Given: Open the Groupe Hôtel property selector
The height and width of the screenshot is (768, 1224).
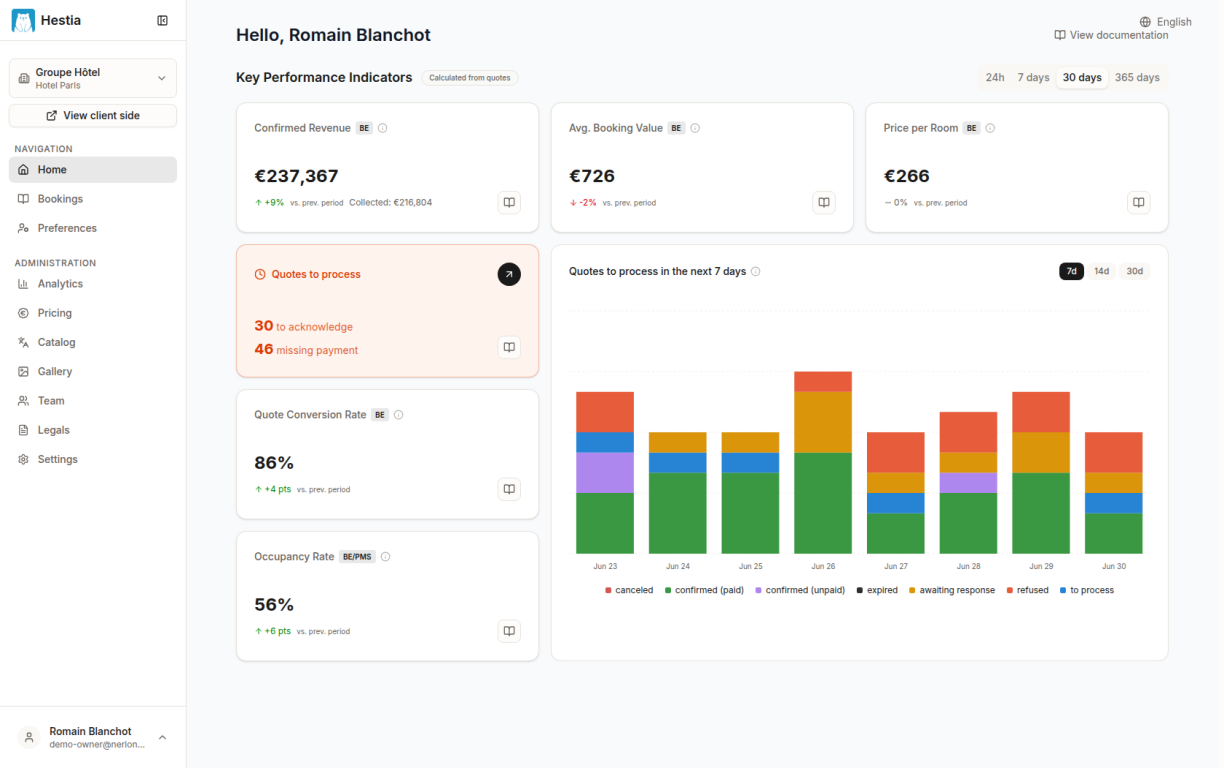Looking at the screenshot, I should (x=93, y=78).
